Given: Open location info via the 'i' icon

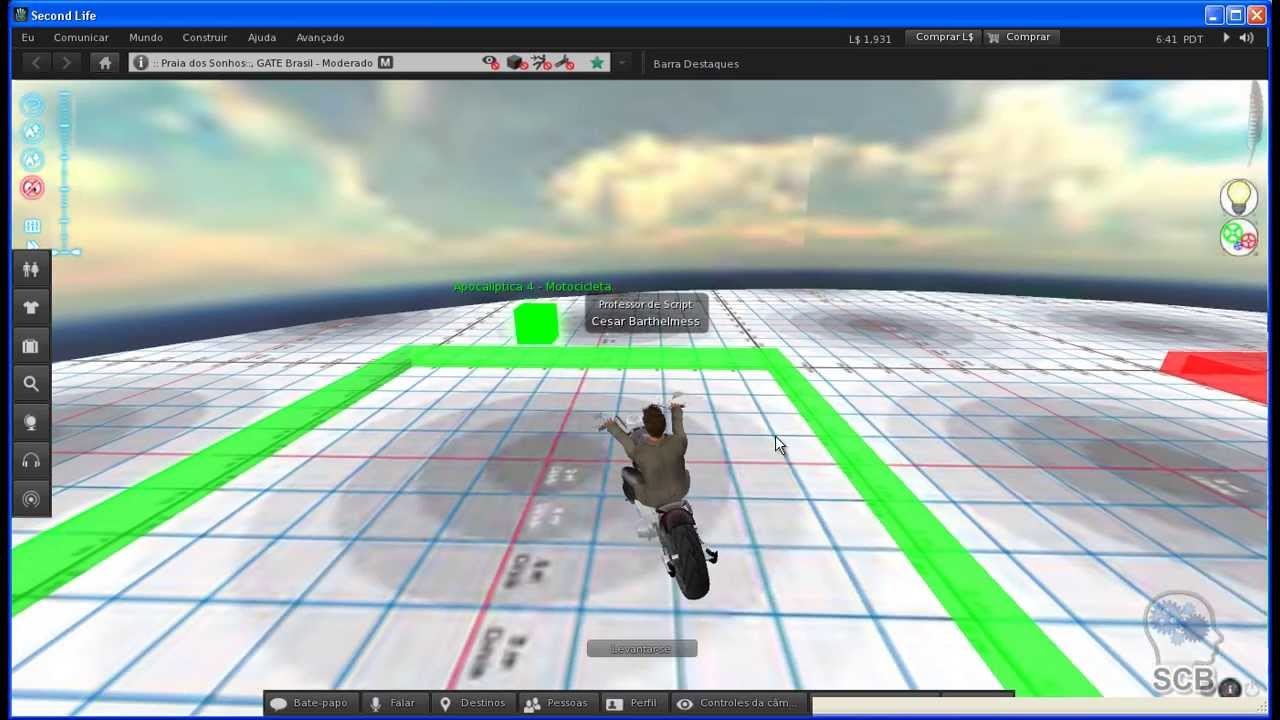Looking at the screenshot, I should [x=141, y=63].
